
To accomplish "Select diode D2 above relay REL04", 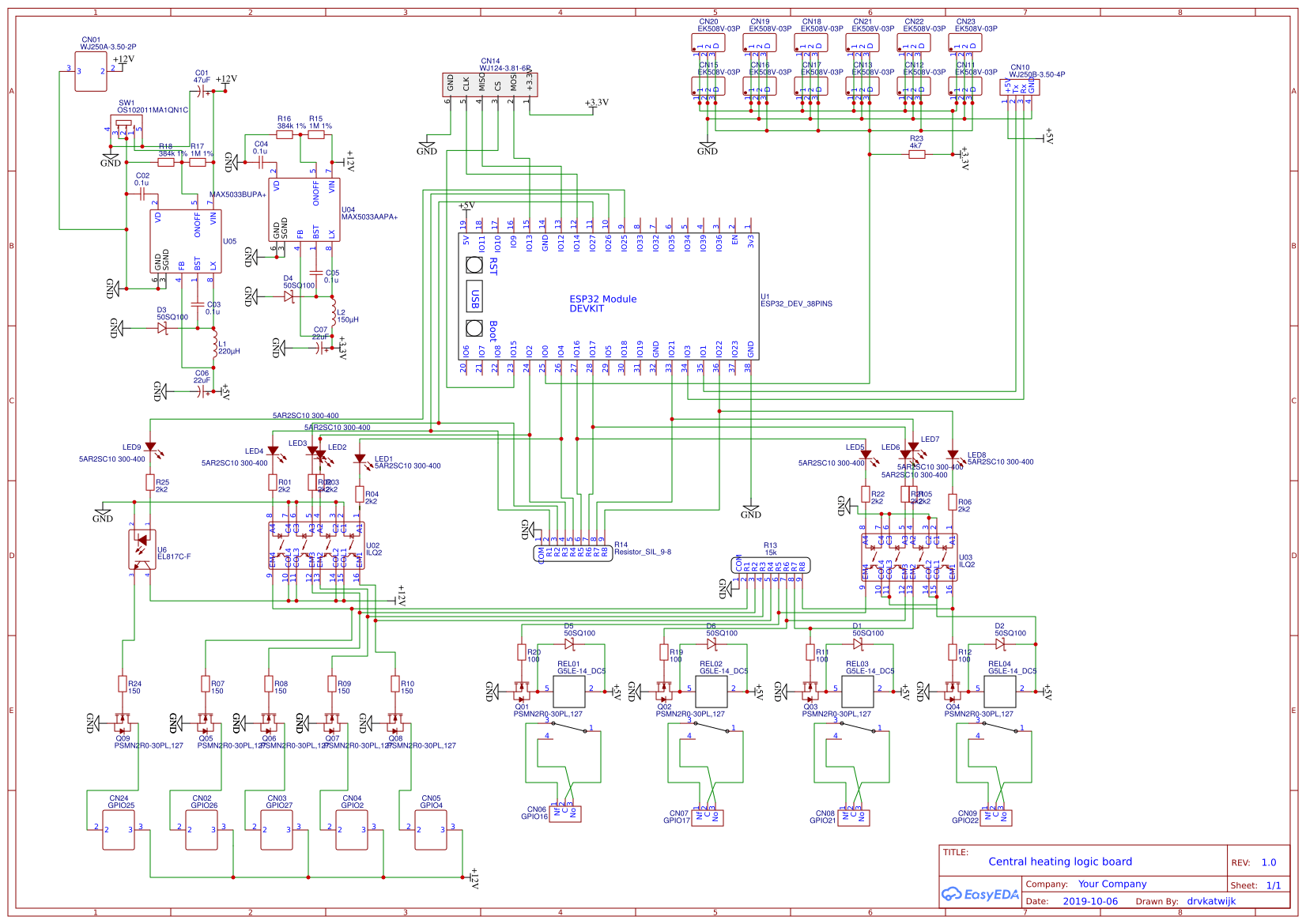I will (1000, 644).
